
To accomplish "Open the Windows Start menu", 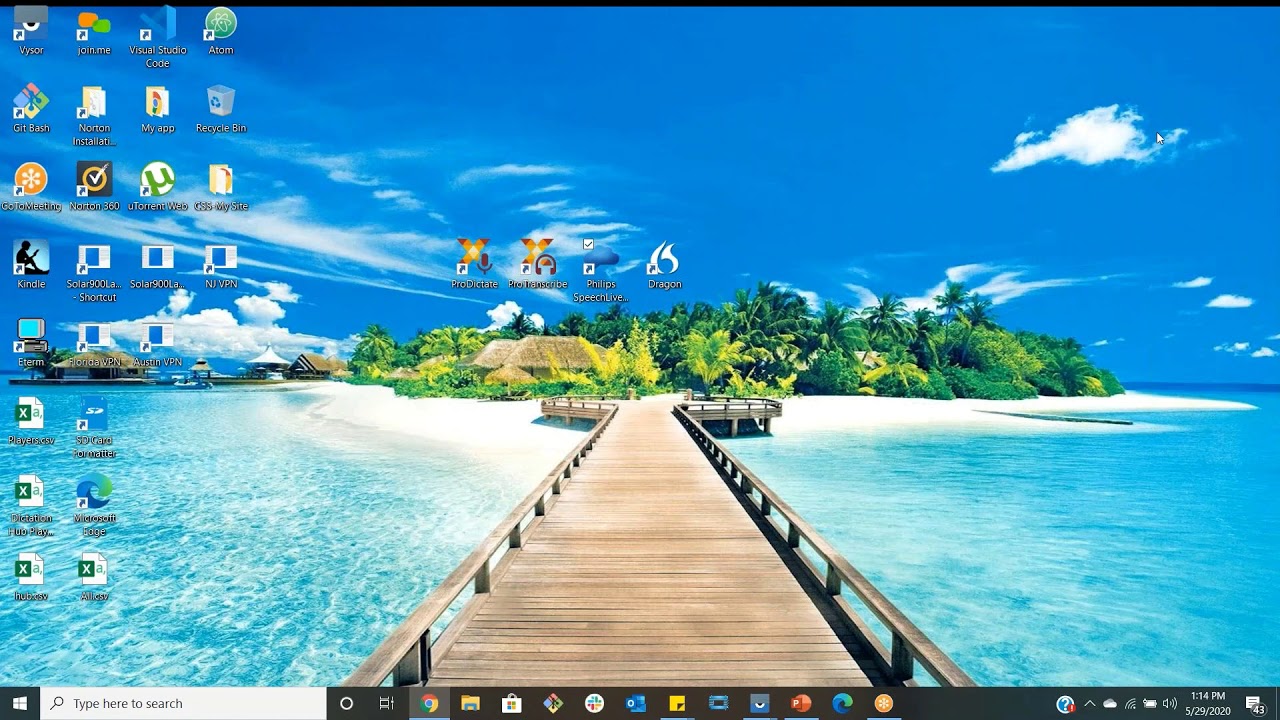I will click(20, 703).
